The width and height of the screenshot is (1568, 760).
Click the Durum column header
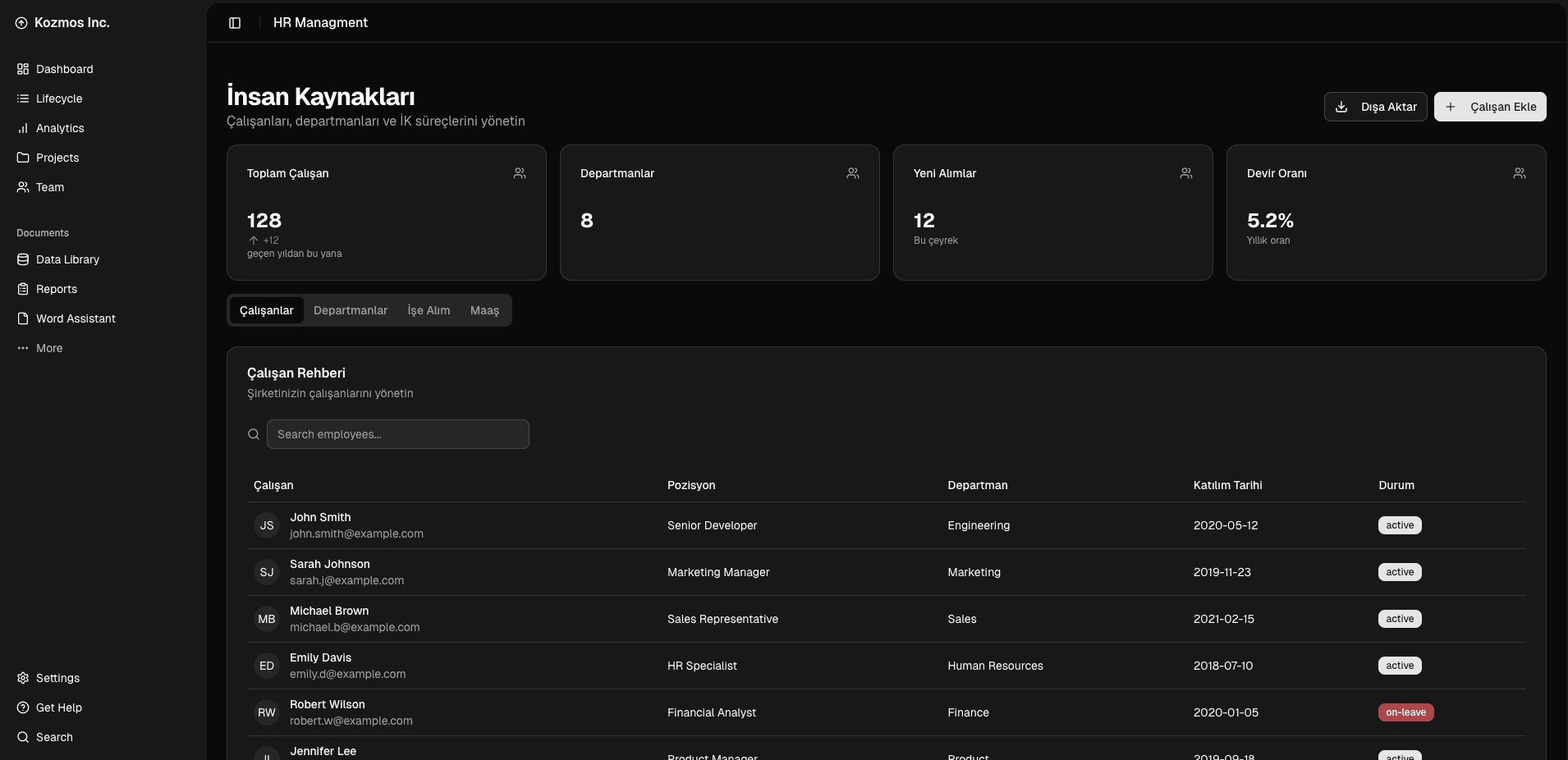tap(1396, 485)
